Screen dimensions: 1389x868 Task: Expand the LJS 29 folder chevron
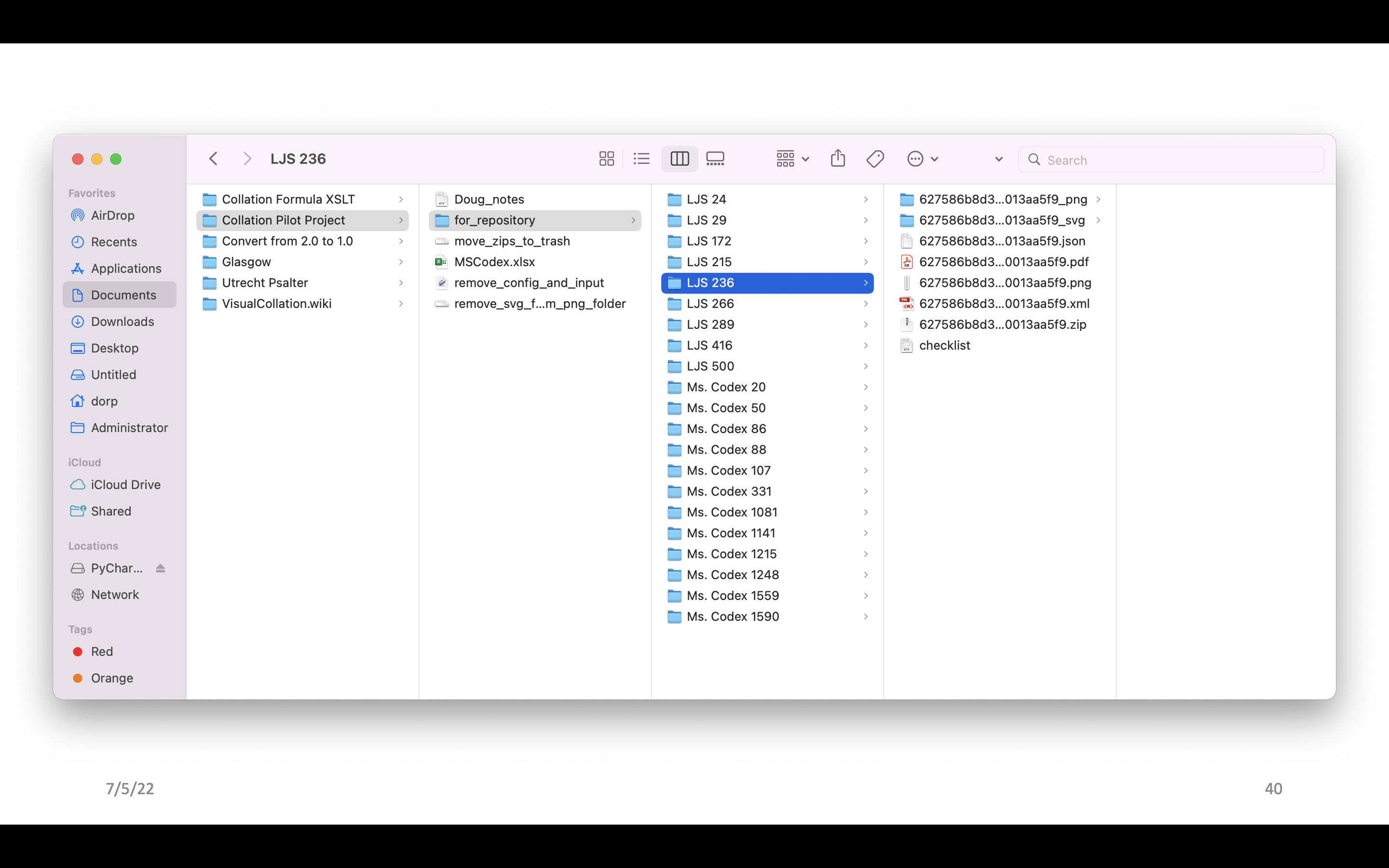pos(866,220)
